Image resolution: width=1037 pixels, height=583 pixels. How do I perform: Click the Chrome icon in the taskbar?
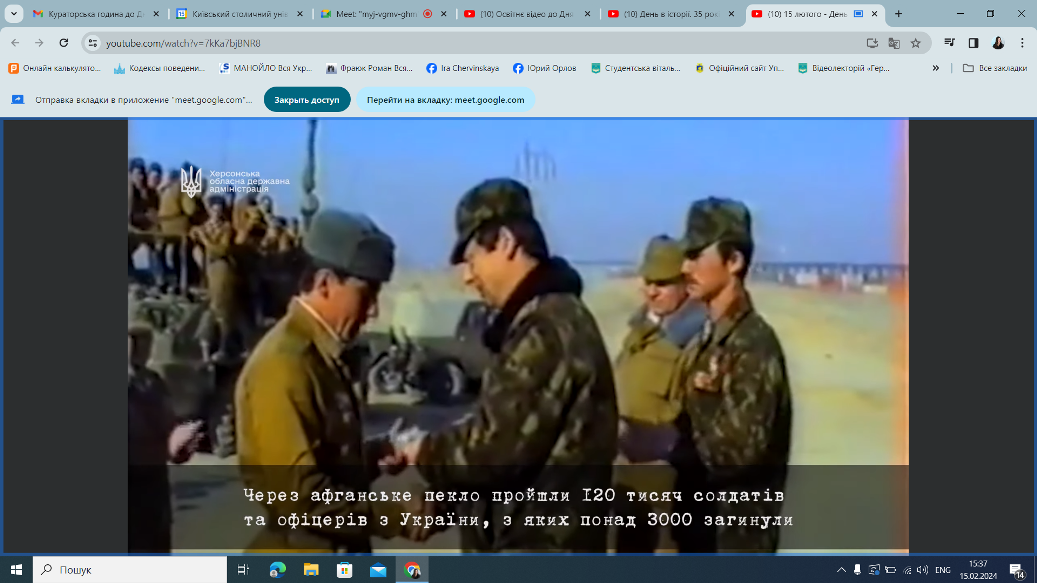[x=412, y=569]
